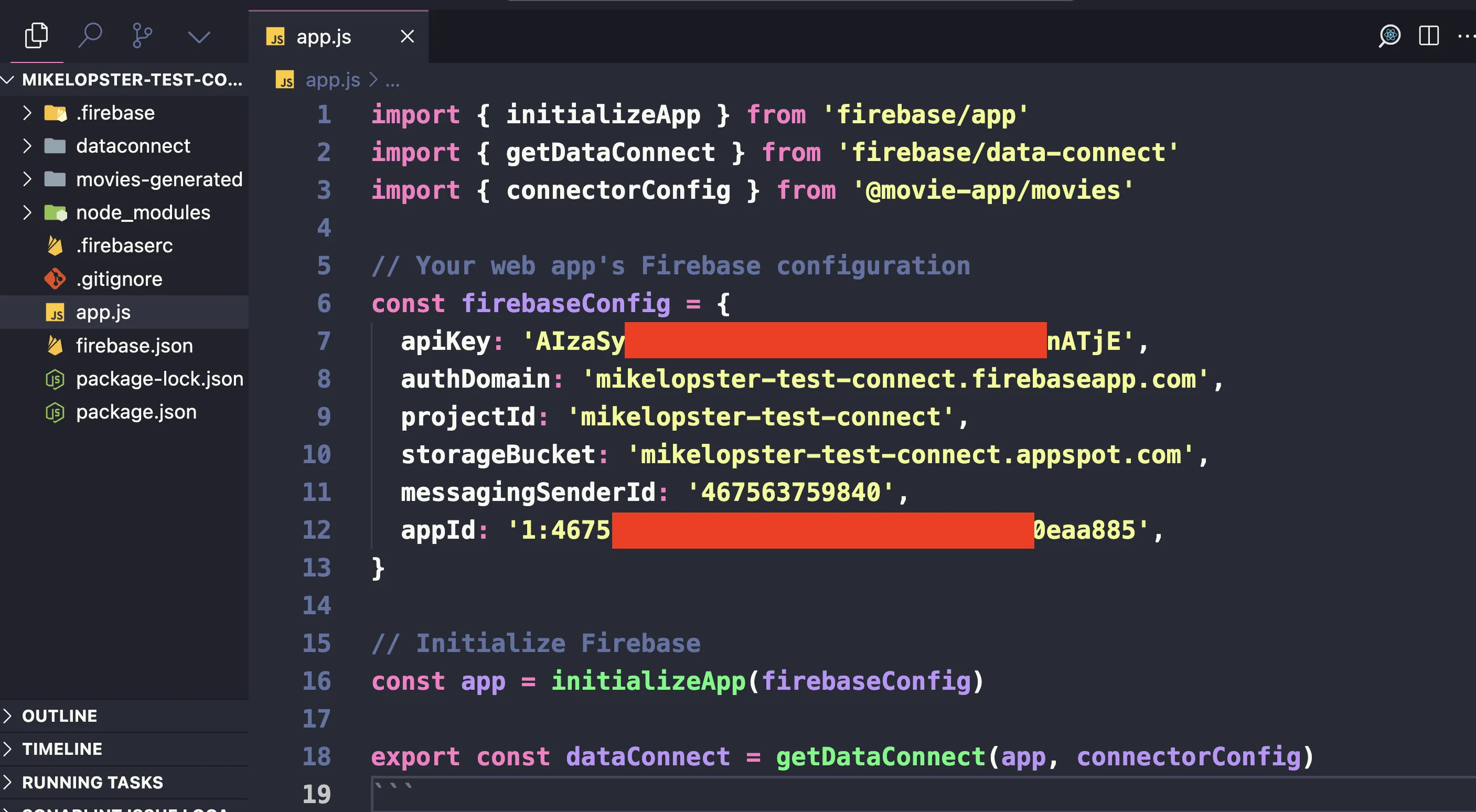Show additional views chevron in activity bar

point(199,37)
